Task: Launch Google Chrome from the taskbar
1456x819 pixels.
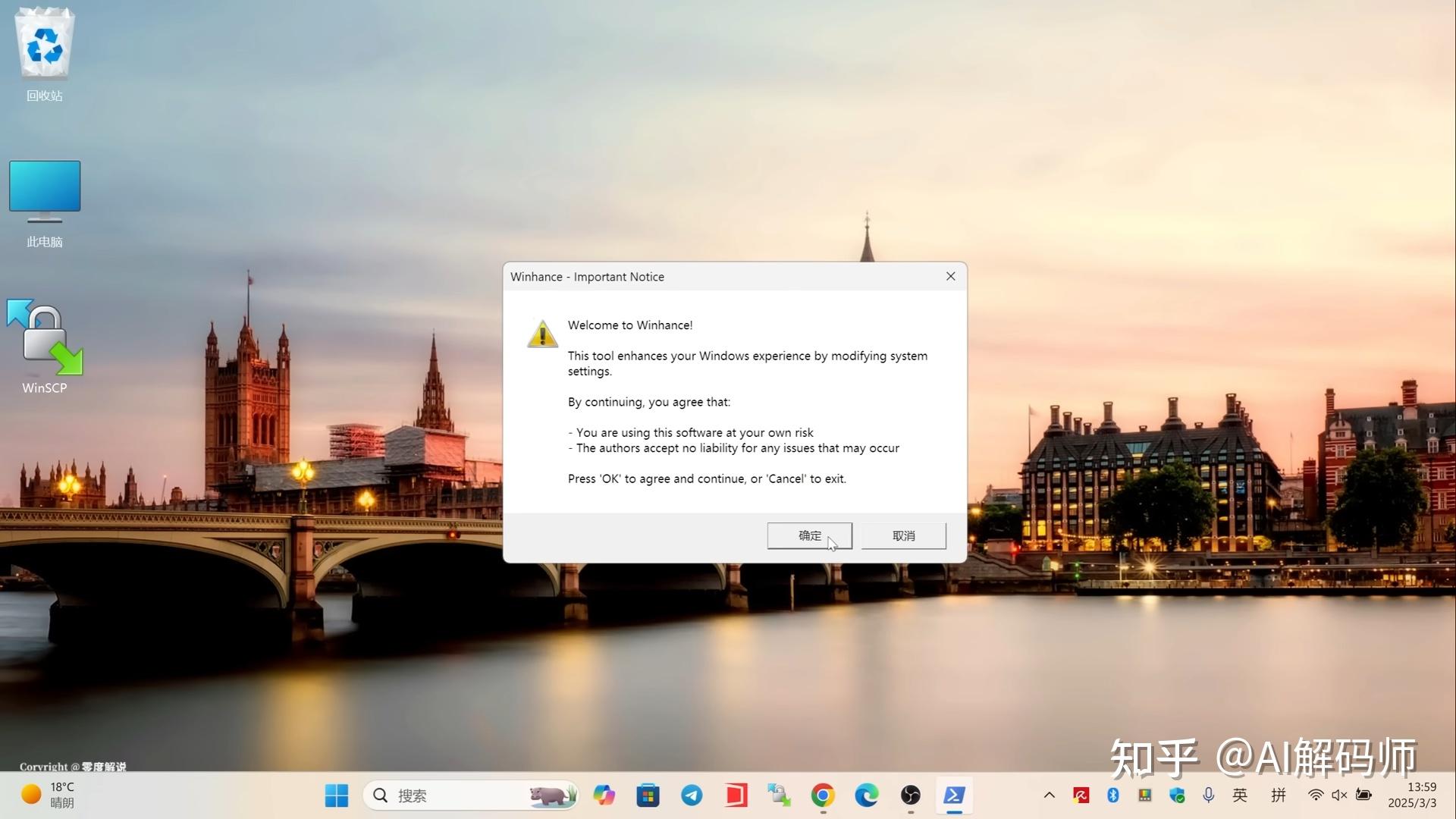Action: 823,795
